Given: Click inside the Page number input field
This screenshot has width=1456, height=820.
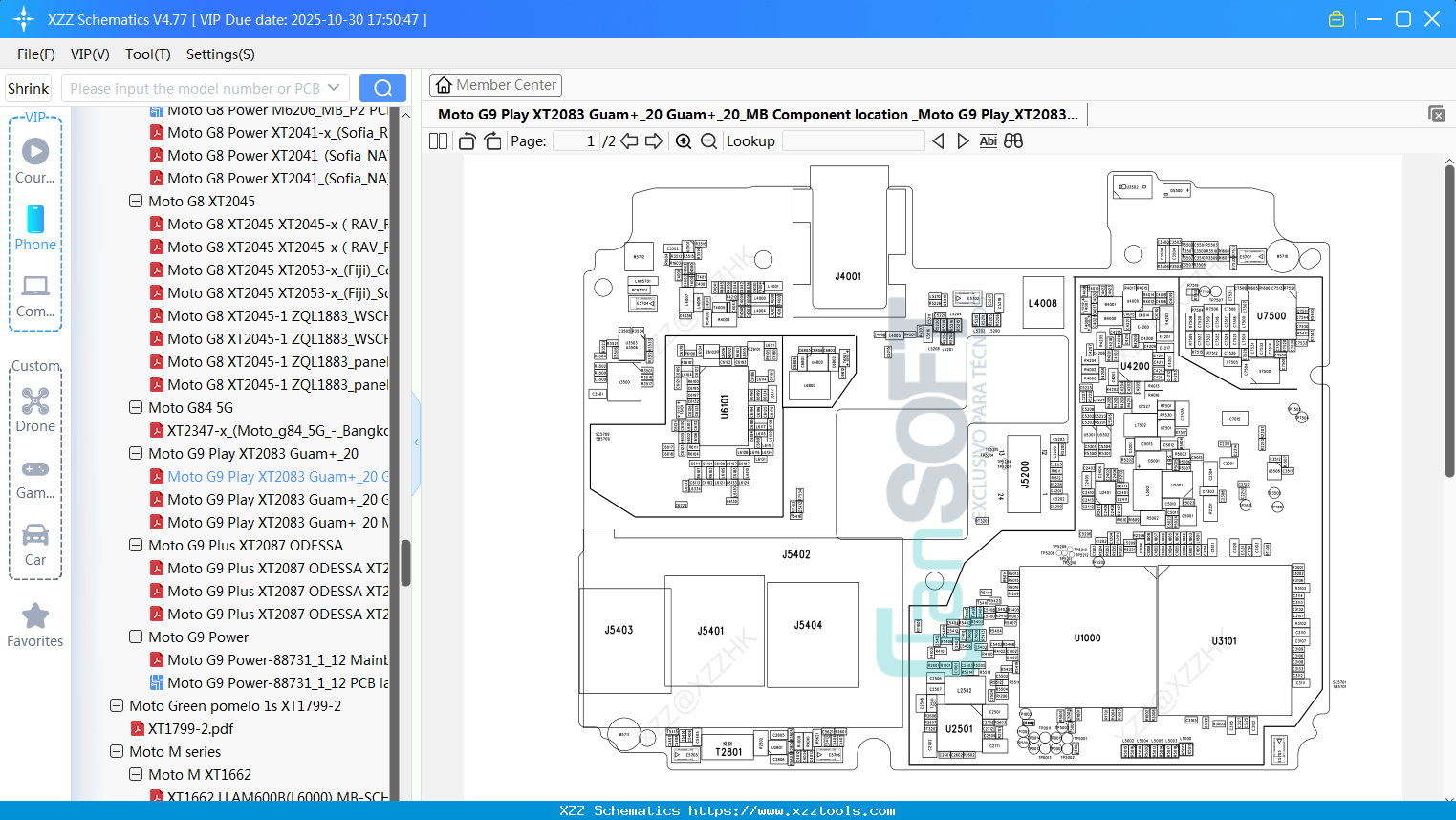Looking at the screenshot, I should (577, 140).
